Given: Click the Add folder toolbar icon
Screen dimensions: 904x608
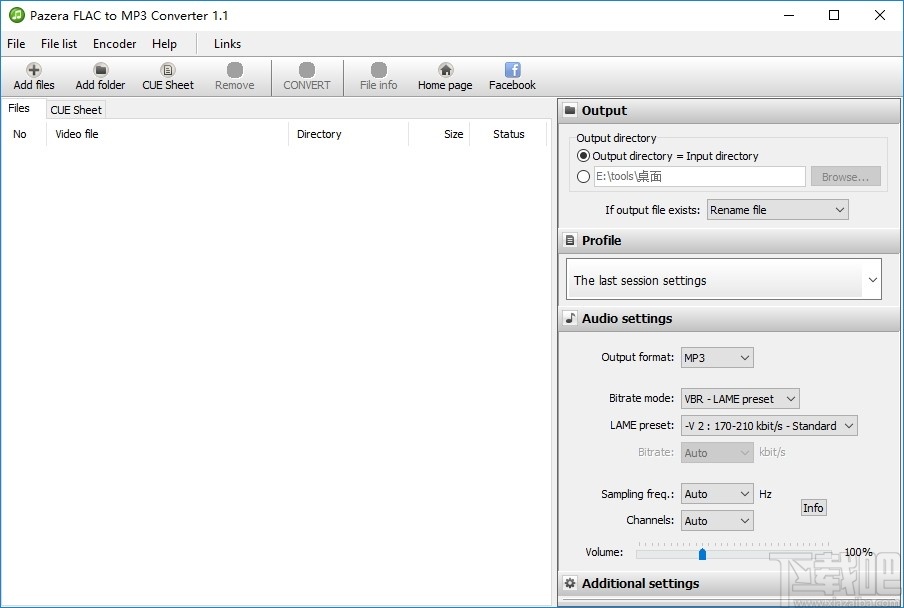Looking at the screenshot, I should 100,75.
